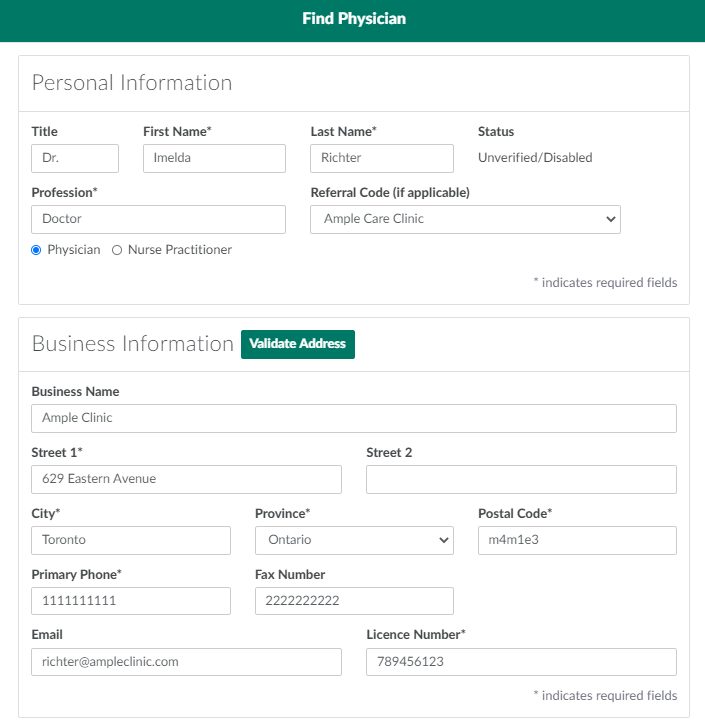705x722 pixels.
Task: Focus the First Name field
Action: pos(214,158)
